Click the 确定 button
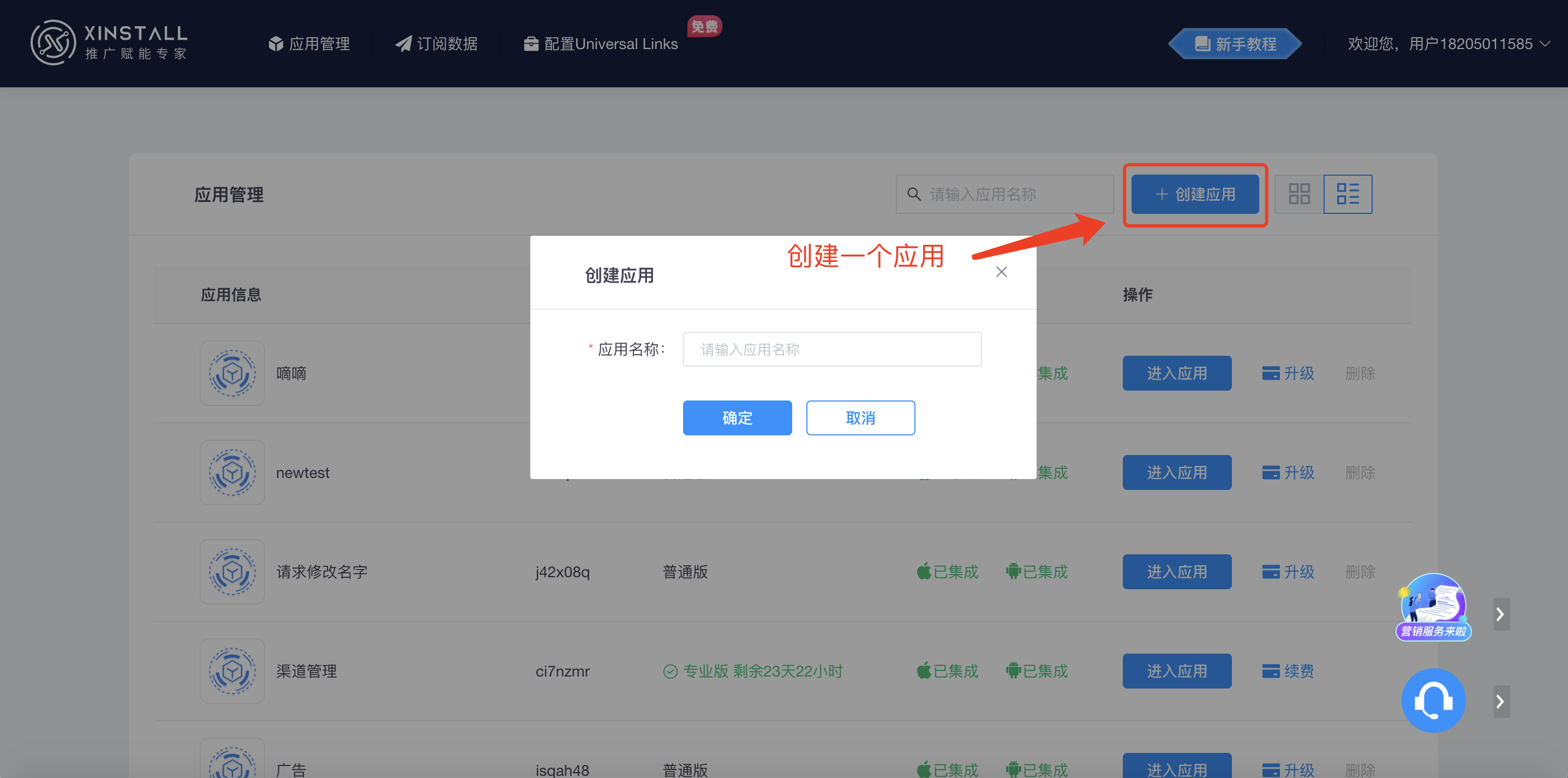This screenshot has width=1568, height=778. pos(737,417)
